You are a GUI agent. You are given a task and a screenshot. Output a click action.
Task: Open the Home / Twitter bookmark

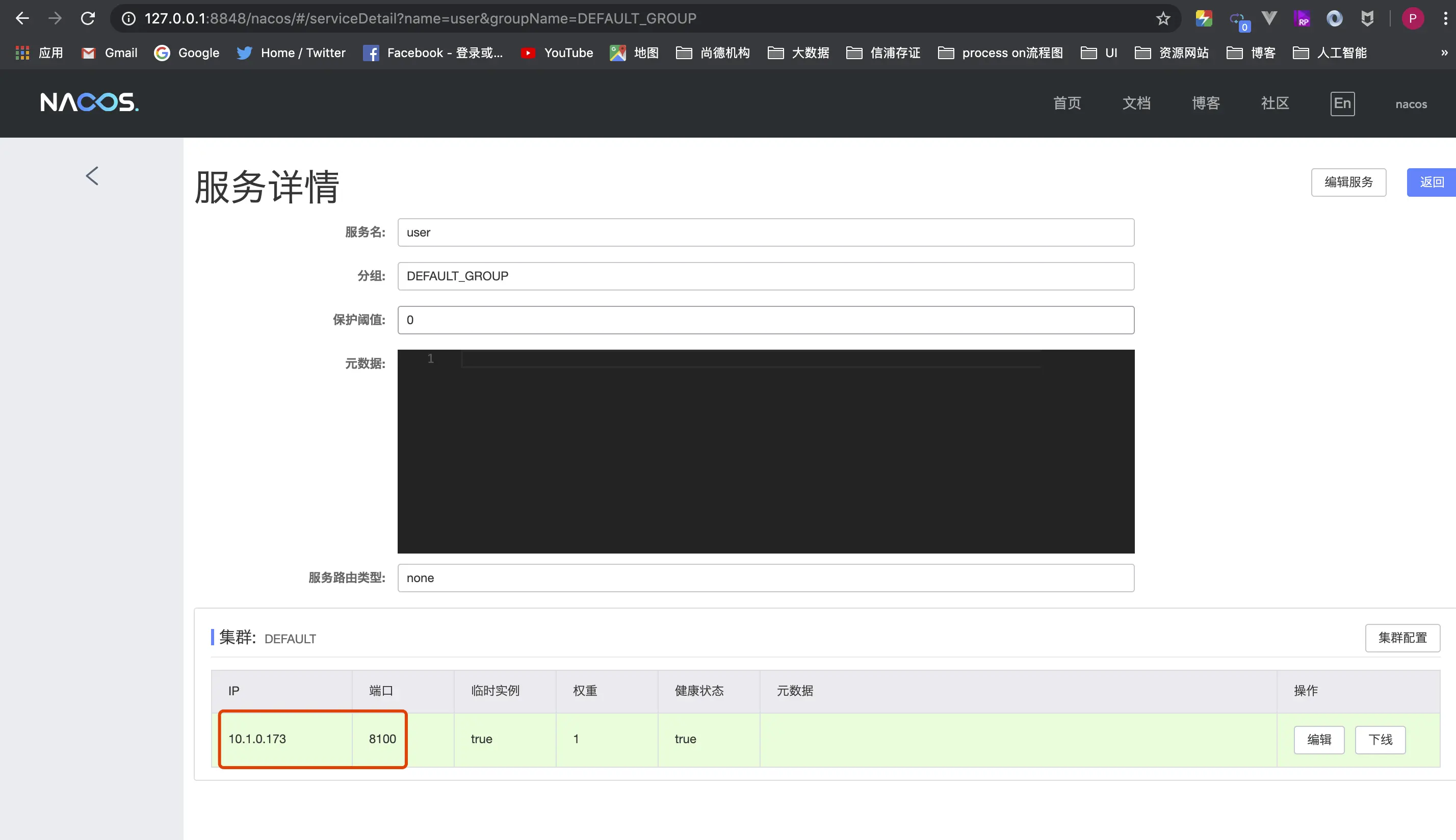291,52
